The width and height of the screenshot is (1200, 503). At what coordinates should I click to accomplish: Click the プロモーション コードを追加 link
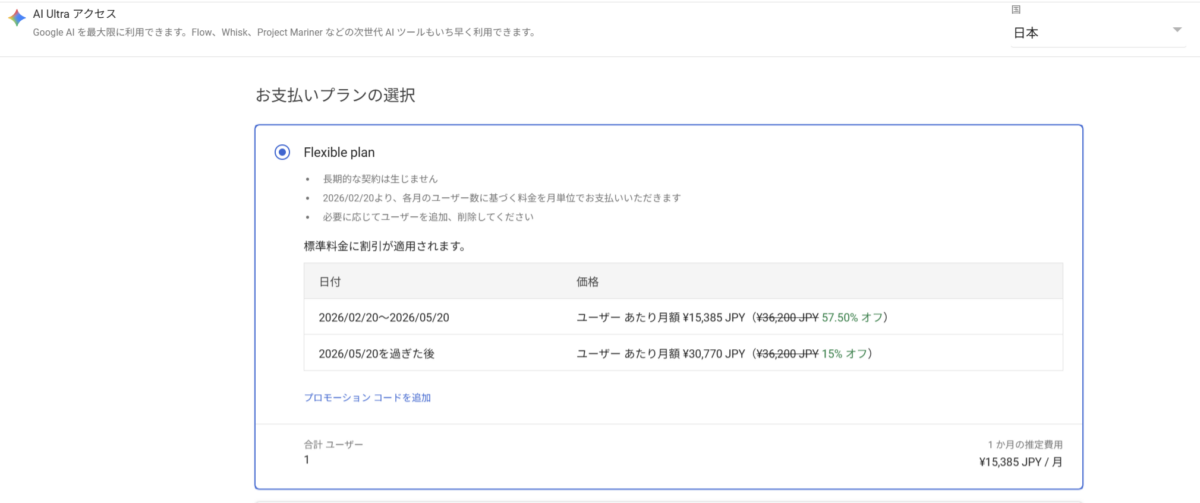pos(367,398)
